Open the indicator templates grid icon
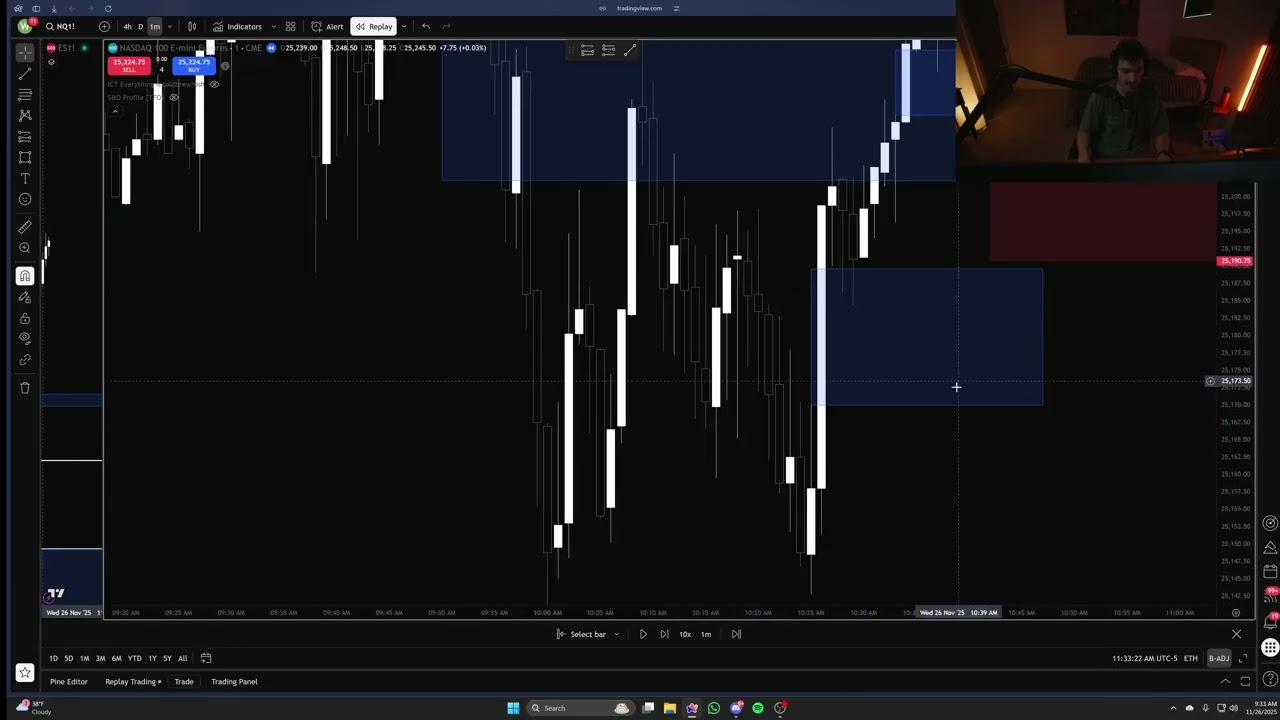 click(290, 26)
